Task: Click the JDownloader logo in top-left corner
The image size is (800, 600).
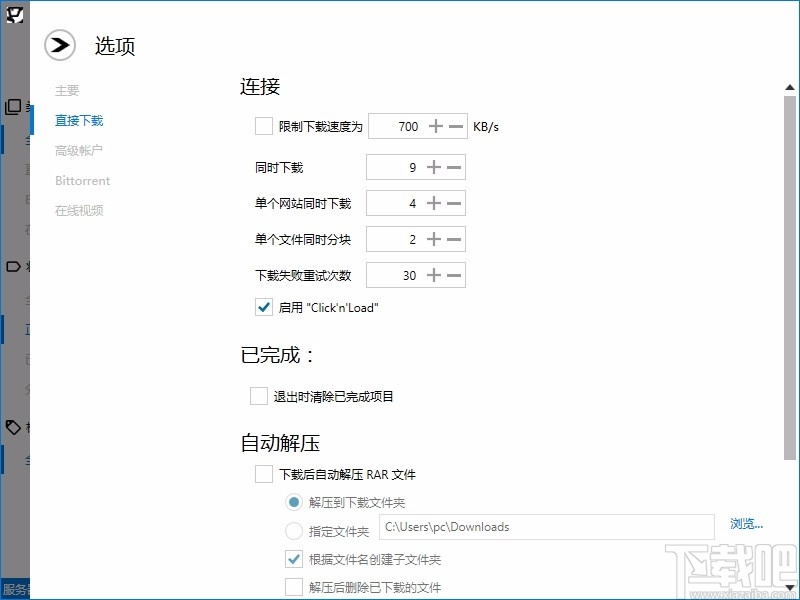Action: click(14, 14)
